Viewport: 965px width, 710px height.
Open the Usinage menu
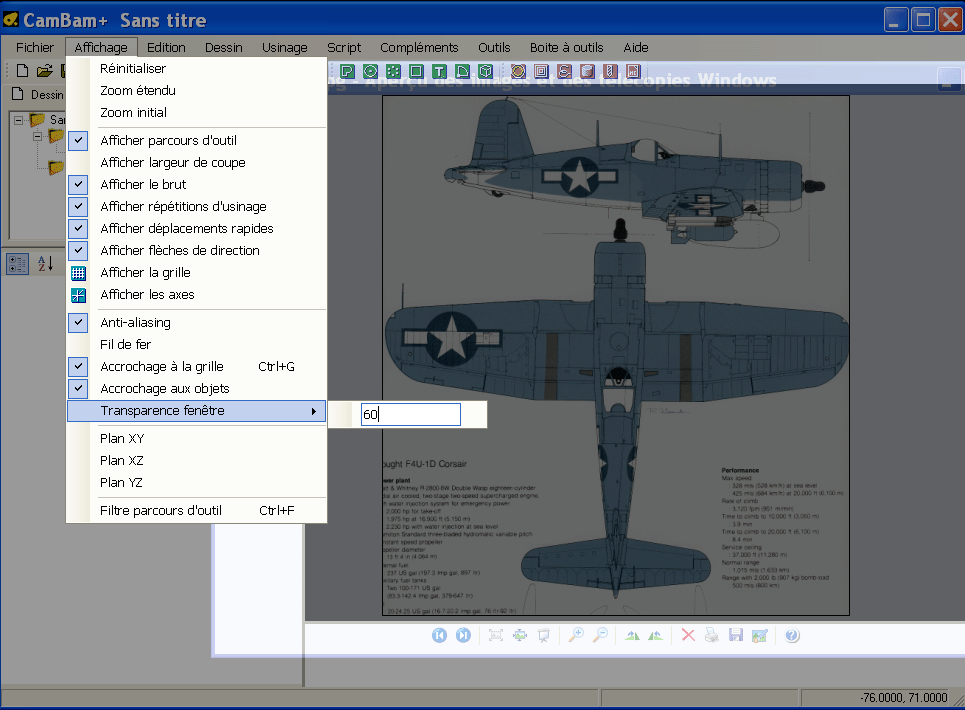[284, 47]
